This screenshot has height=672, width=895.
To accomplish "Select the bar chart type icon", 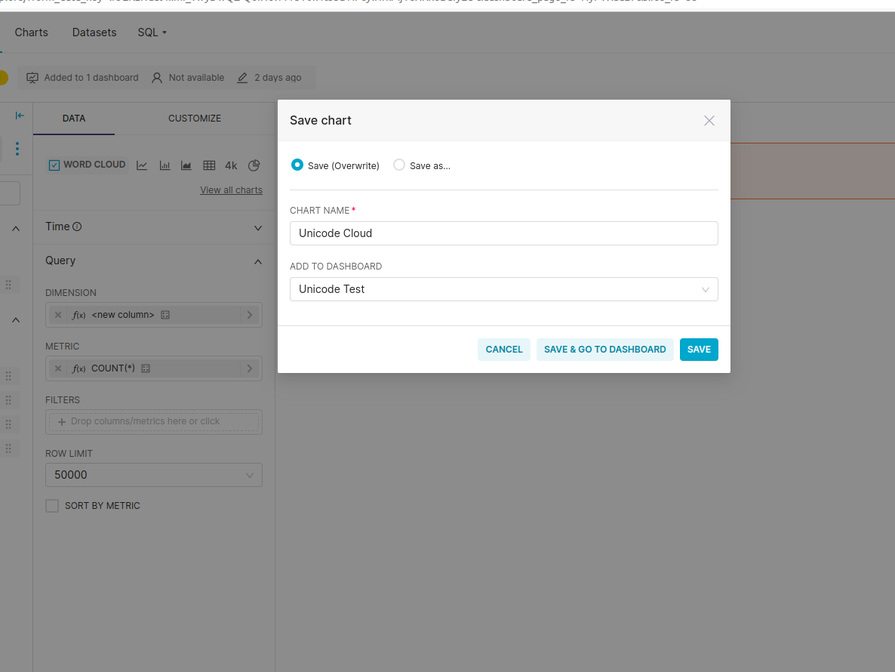I will (x=164, y=166).
